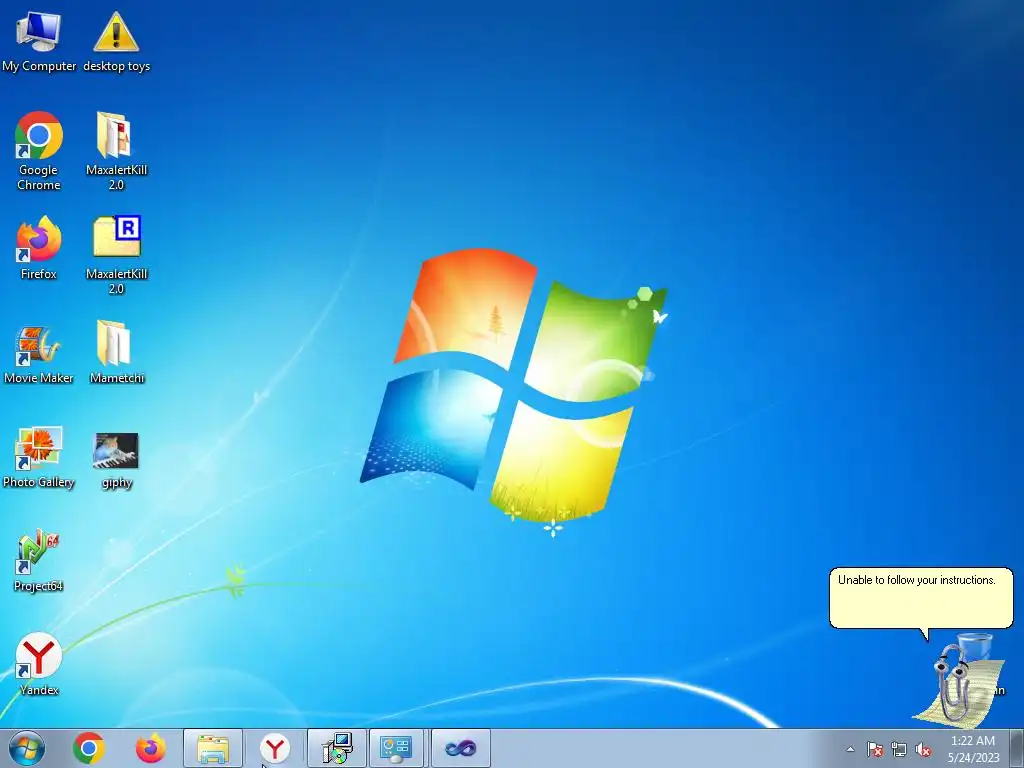Select the giphy image thumbnail

pyautogui.click(x=116, y=460)
